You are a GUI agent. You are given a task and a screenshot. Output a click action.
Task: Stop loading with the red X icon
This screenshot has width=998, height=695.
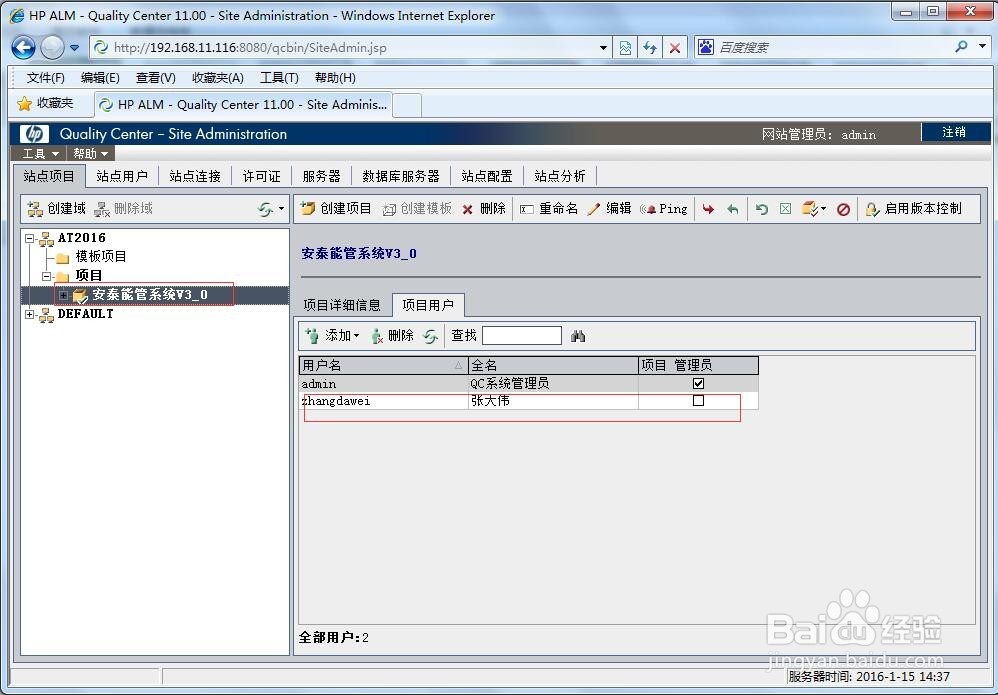click(675, 48)
